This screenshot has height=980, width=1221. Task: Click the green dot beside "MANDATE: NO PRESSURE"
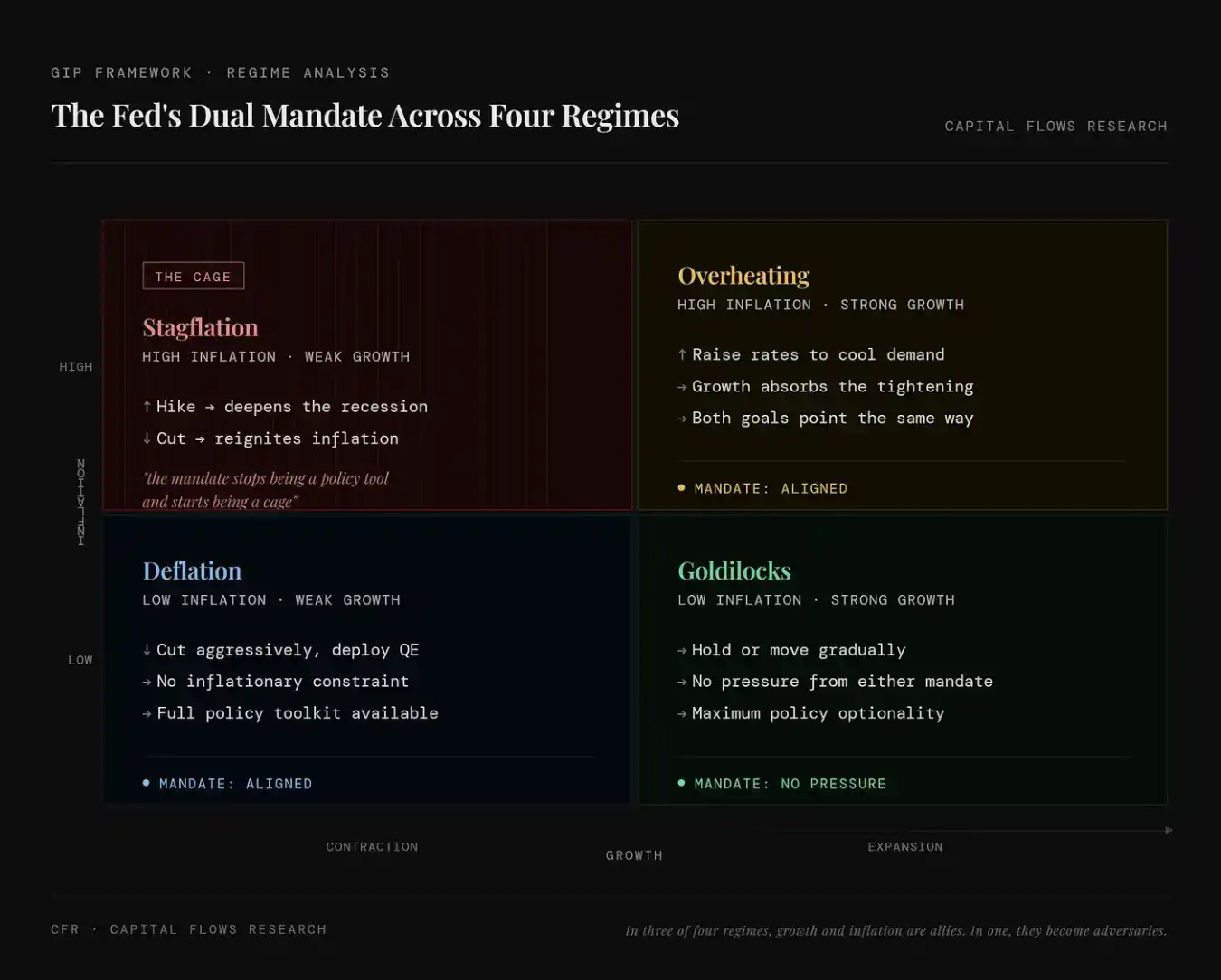click(x=682, y=783)
